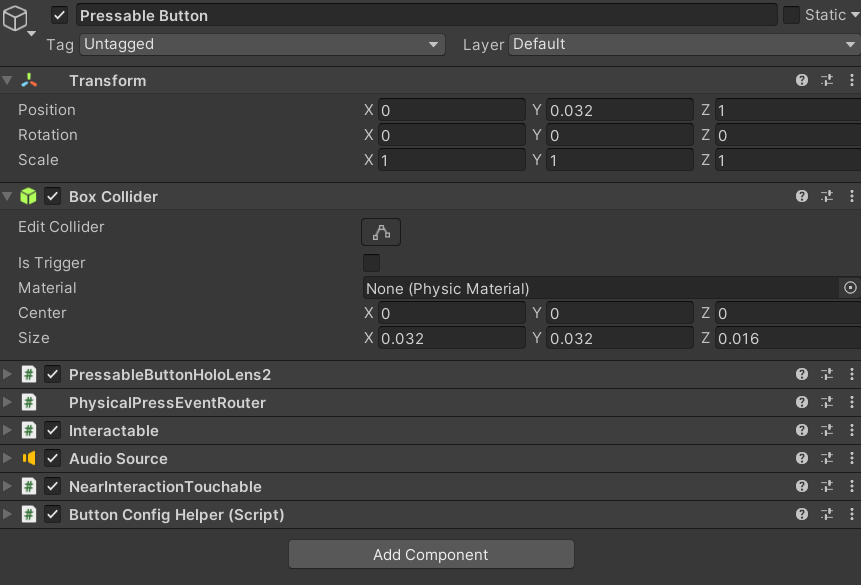Click the Add Component button
Image resolution: width=861 pixels, height=585 pixels.
pos(431,554)
